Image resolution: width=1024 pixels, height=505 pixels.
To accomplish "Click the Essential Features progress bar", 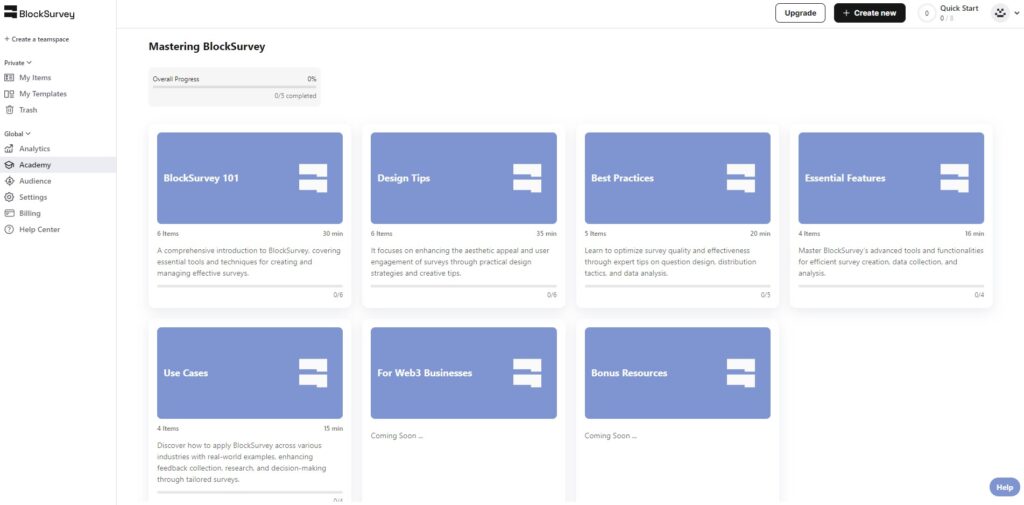I will coord(891,286).
